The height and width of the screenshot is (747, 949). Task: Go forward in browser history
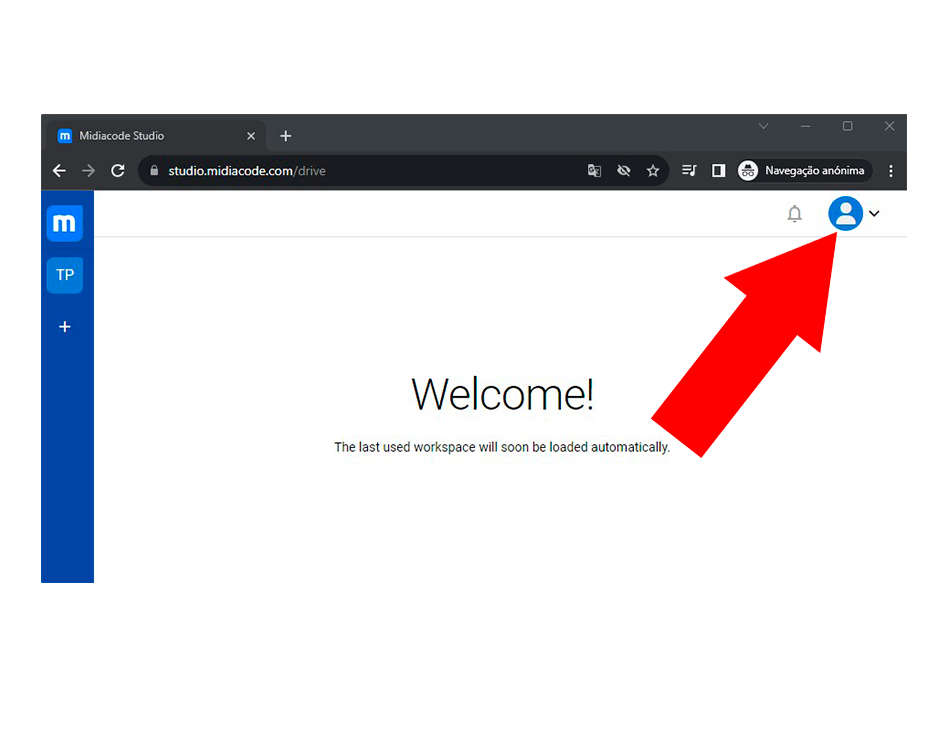tap(88, 171)
